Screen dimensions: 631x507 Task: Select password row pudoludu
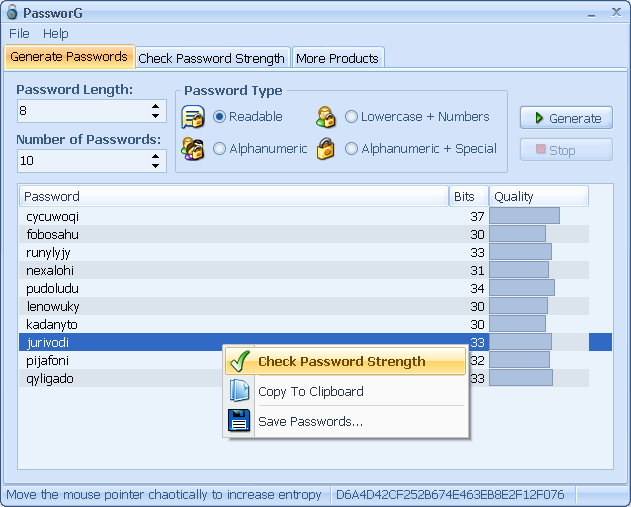tap(304, 289)
